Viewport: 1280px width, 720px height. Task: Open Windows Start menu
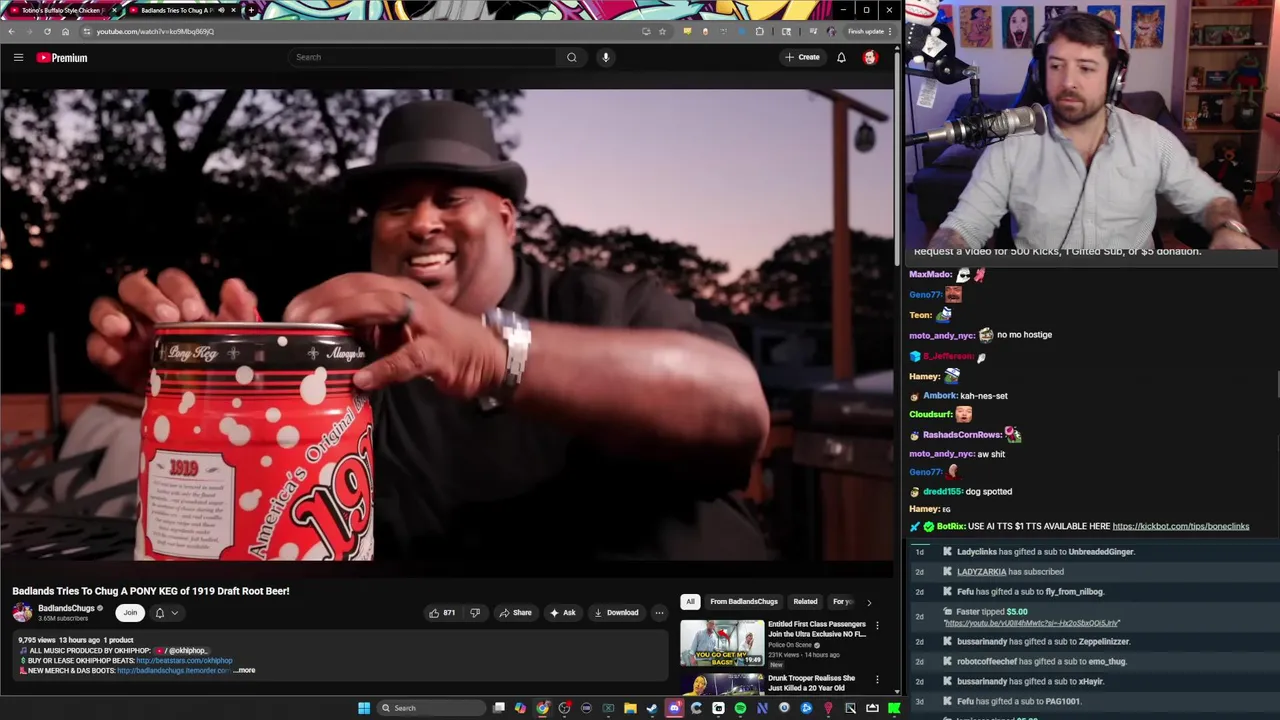click(364, 708)
